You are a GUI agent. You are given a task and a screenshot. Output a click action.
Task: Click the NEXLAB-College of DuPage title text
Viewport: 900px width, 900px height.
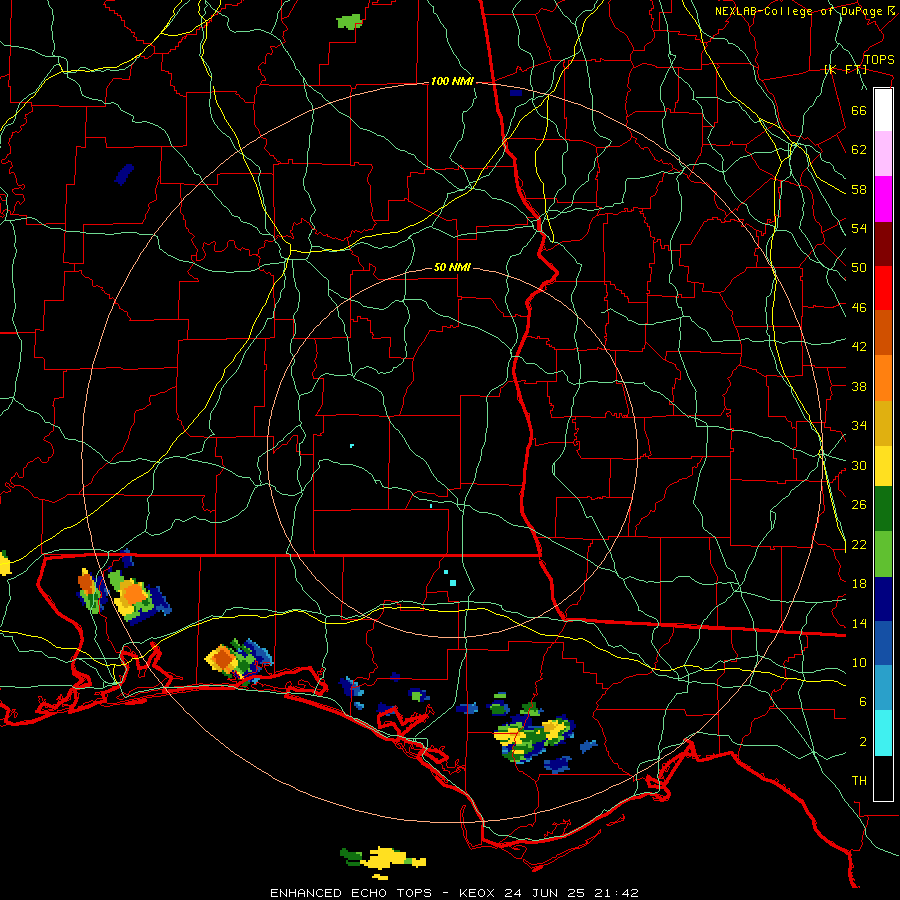803,11
